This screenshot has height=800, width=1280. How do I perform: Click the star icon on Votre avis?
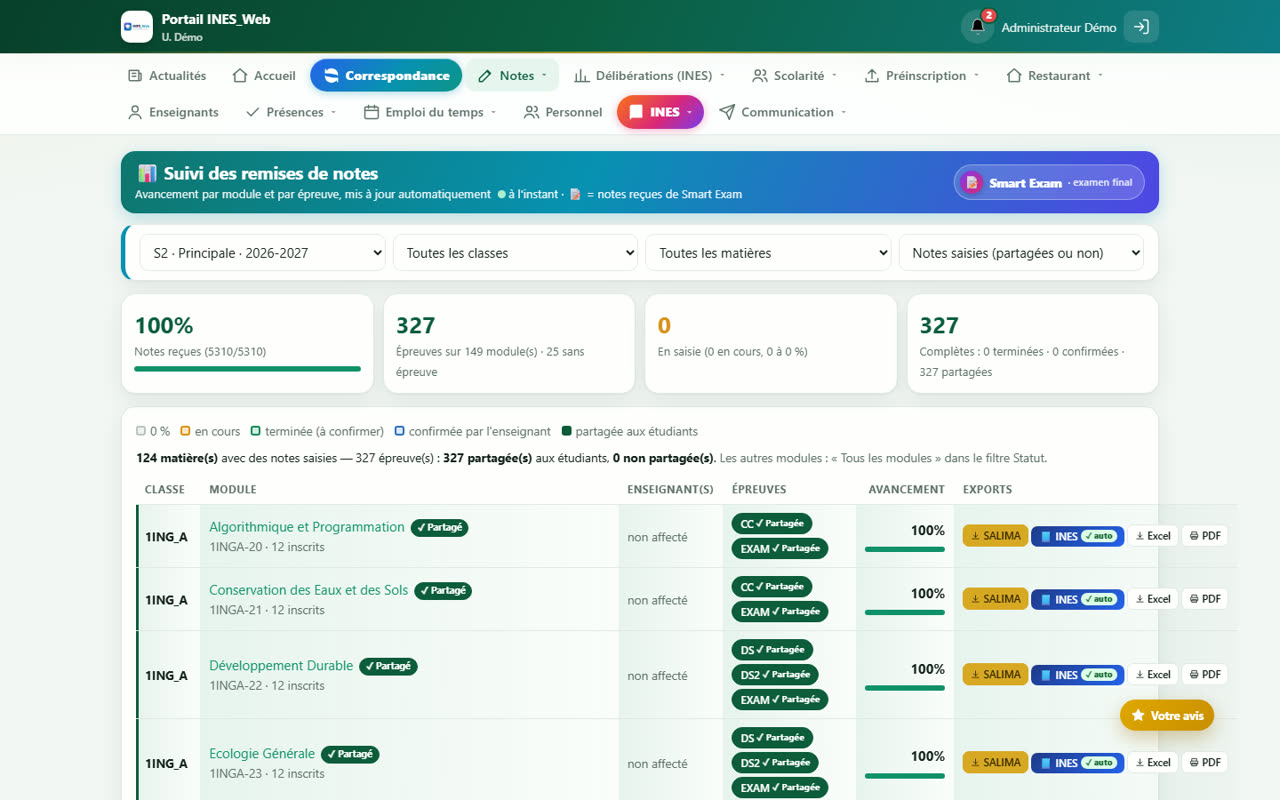(1138, 716)
